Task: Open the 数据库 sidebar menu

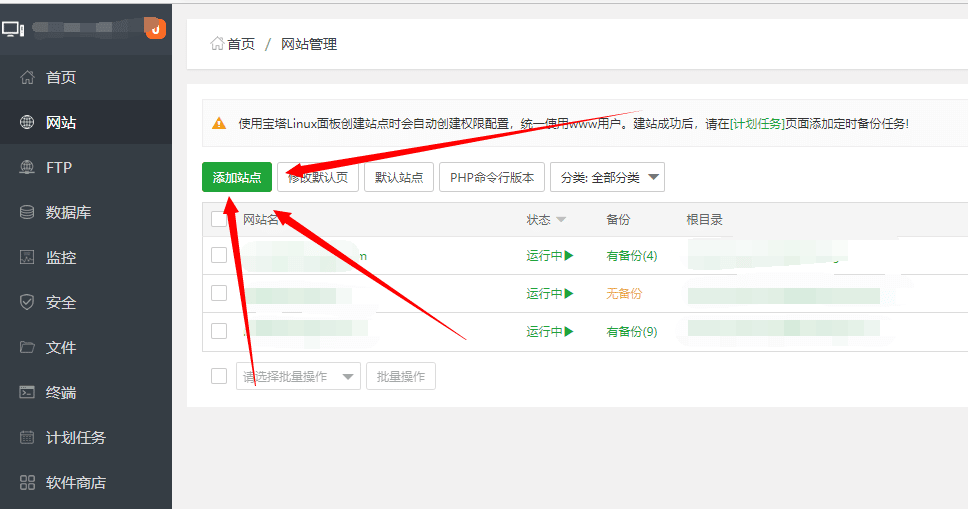Action: pos(86,212)
